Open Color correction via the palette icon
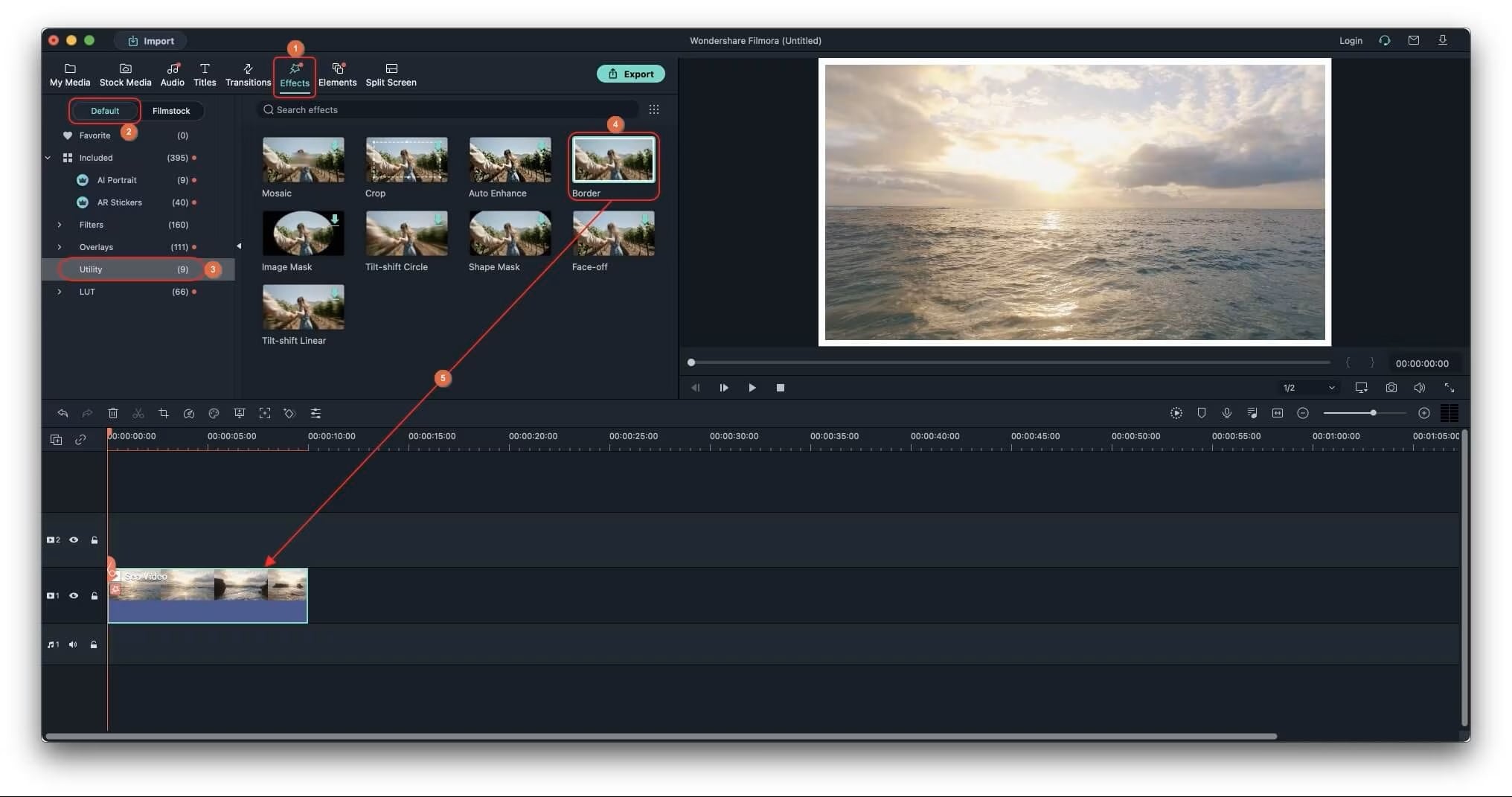1512x797 pixels. (x=214, y=414)
